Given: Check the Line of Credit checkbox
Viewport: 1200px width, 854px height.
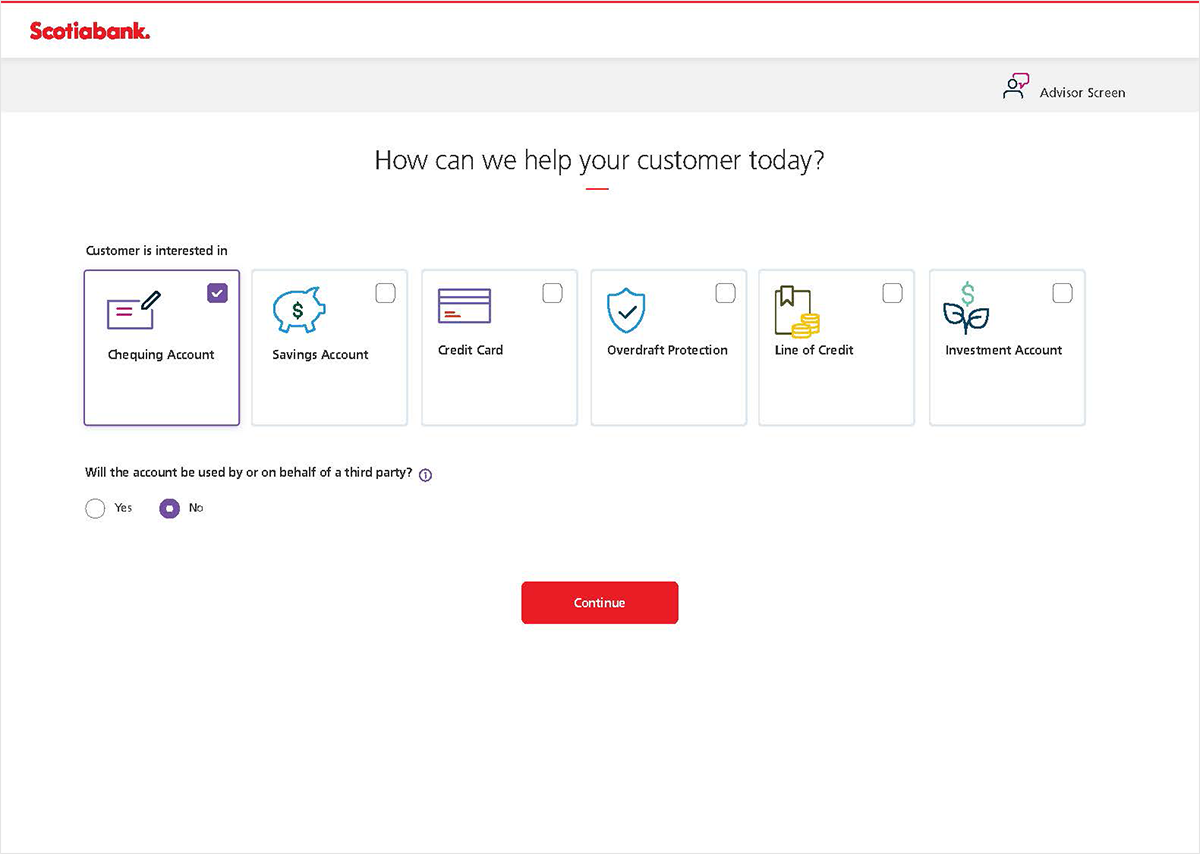Looking at the screenshot, I should 892,293.
